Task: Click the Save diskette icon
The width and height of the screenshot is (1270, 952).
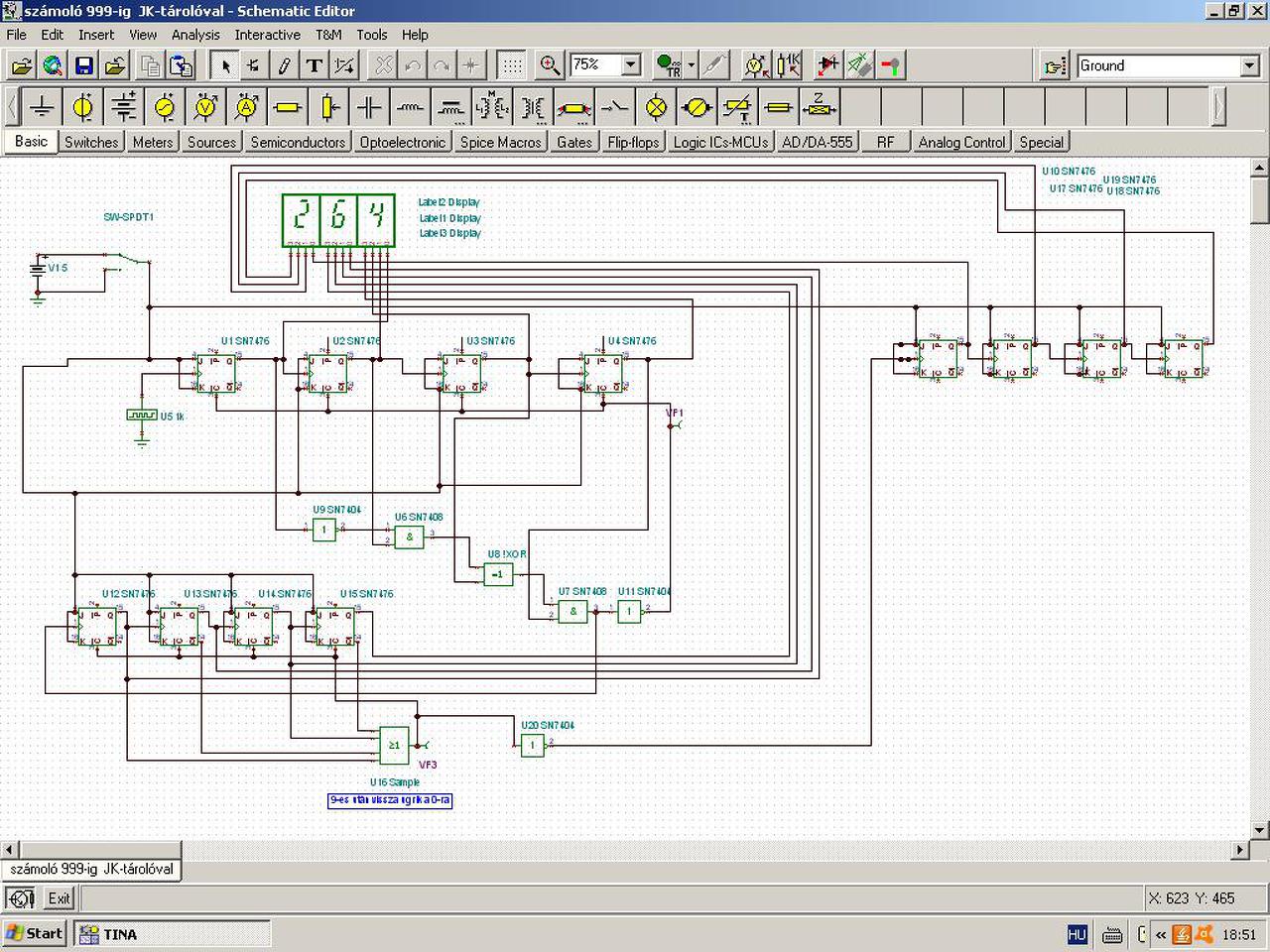Action: (84, 65)
